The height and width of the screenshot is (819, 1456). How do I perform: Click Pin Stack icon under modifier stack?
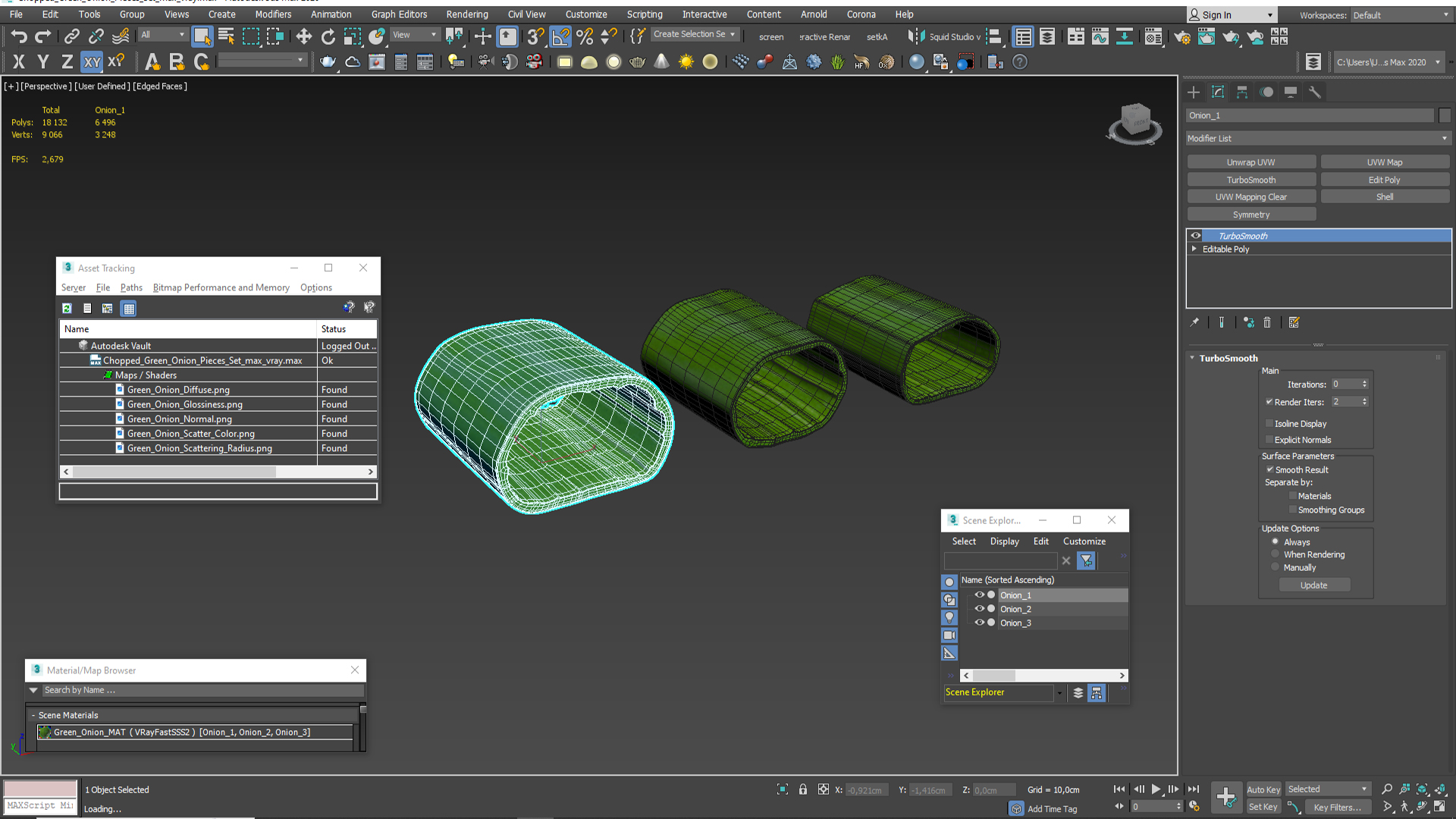(1194, 322)
